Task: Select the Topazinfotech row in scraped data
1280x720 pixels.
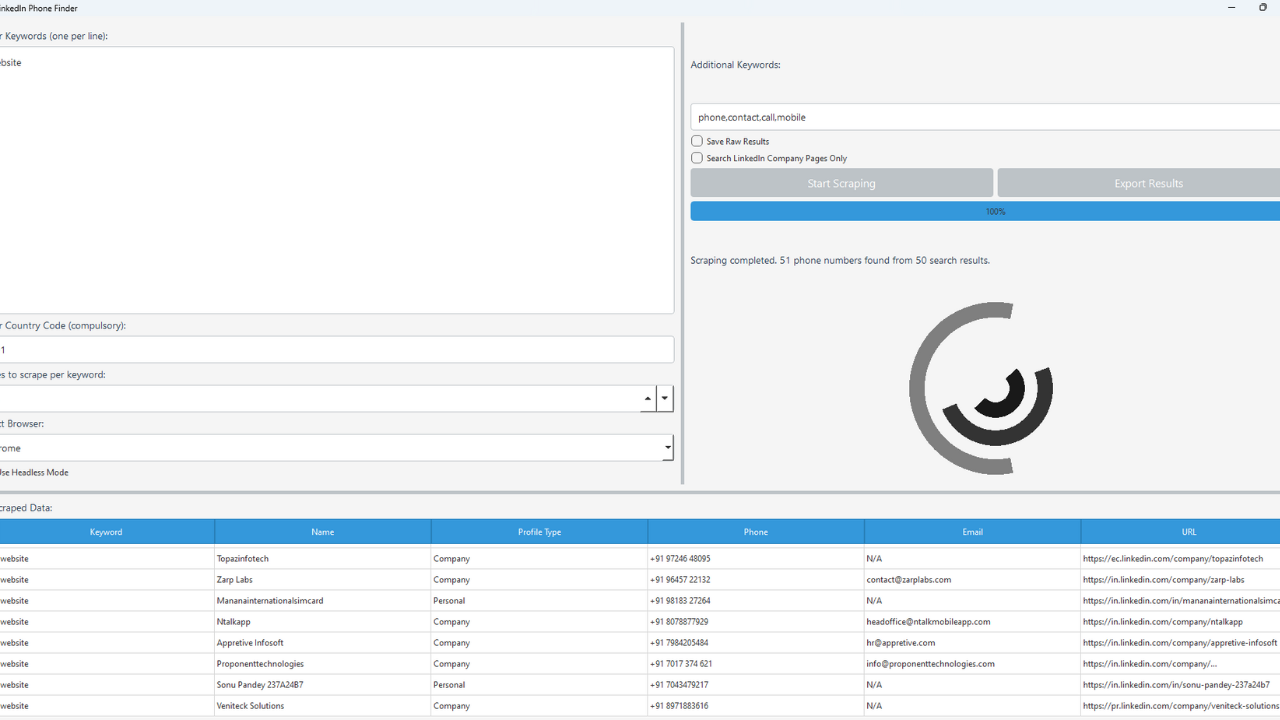Action: click(322, 558)
